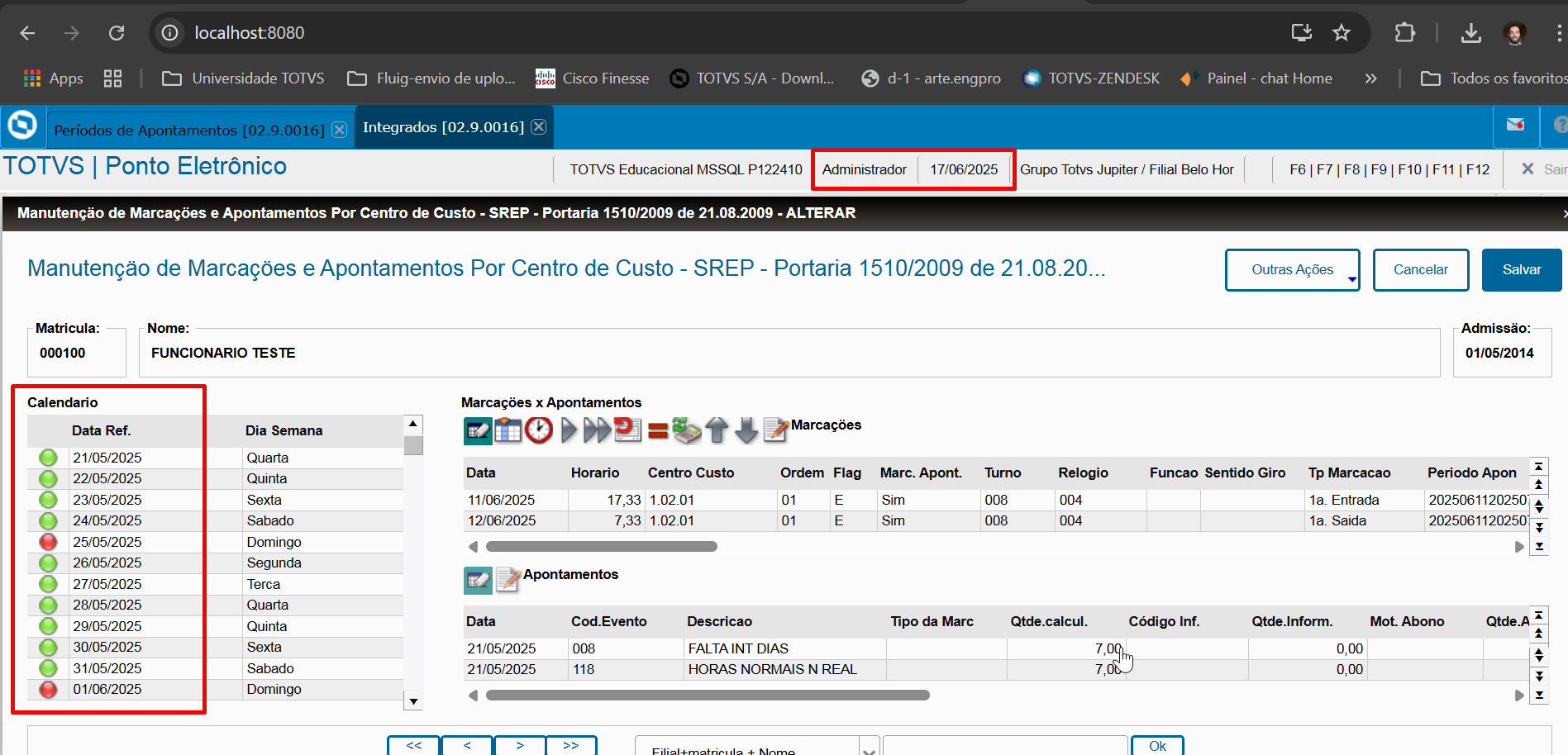Screen dimensions: 1568x755
Task: Click the calendar table insert icon
Action: pyautogui.click(x=508, y=430)
